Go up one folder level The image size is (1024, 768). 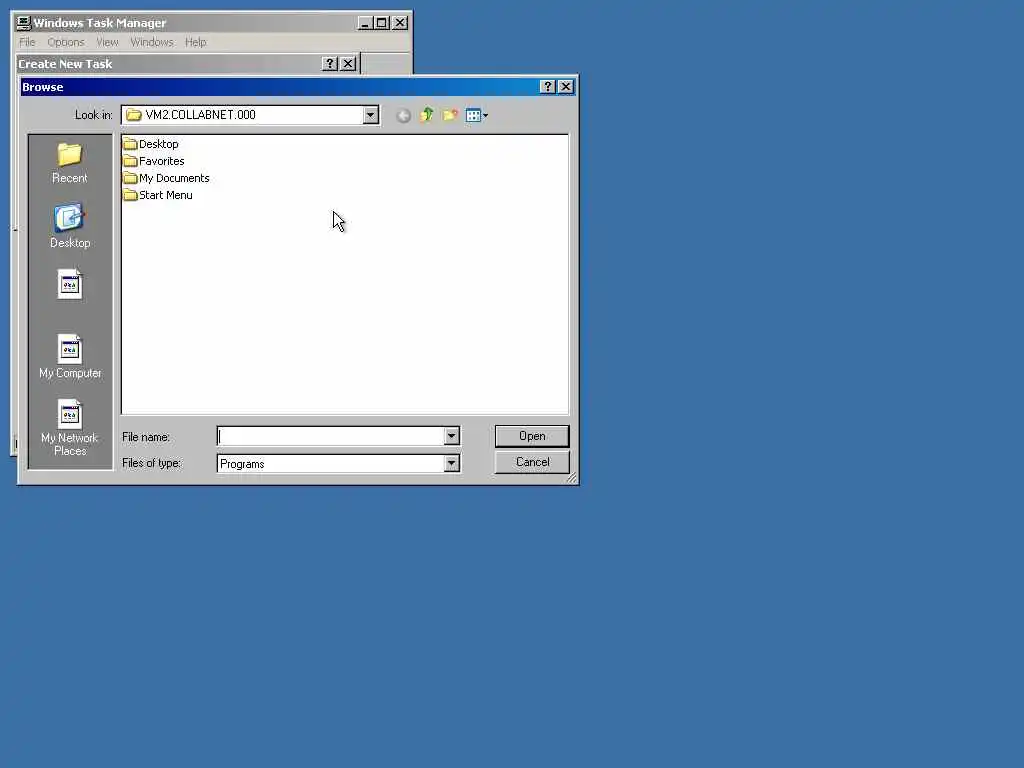(x=426, y=116)
